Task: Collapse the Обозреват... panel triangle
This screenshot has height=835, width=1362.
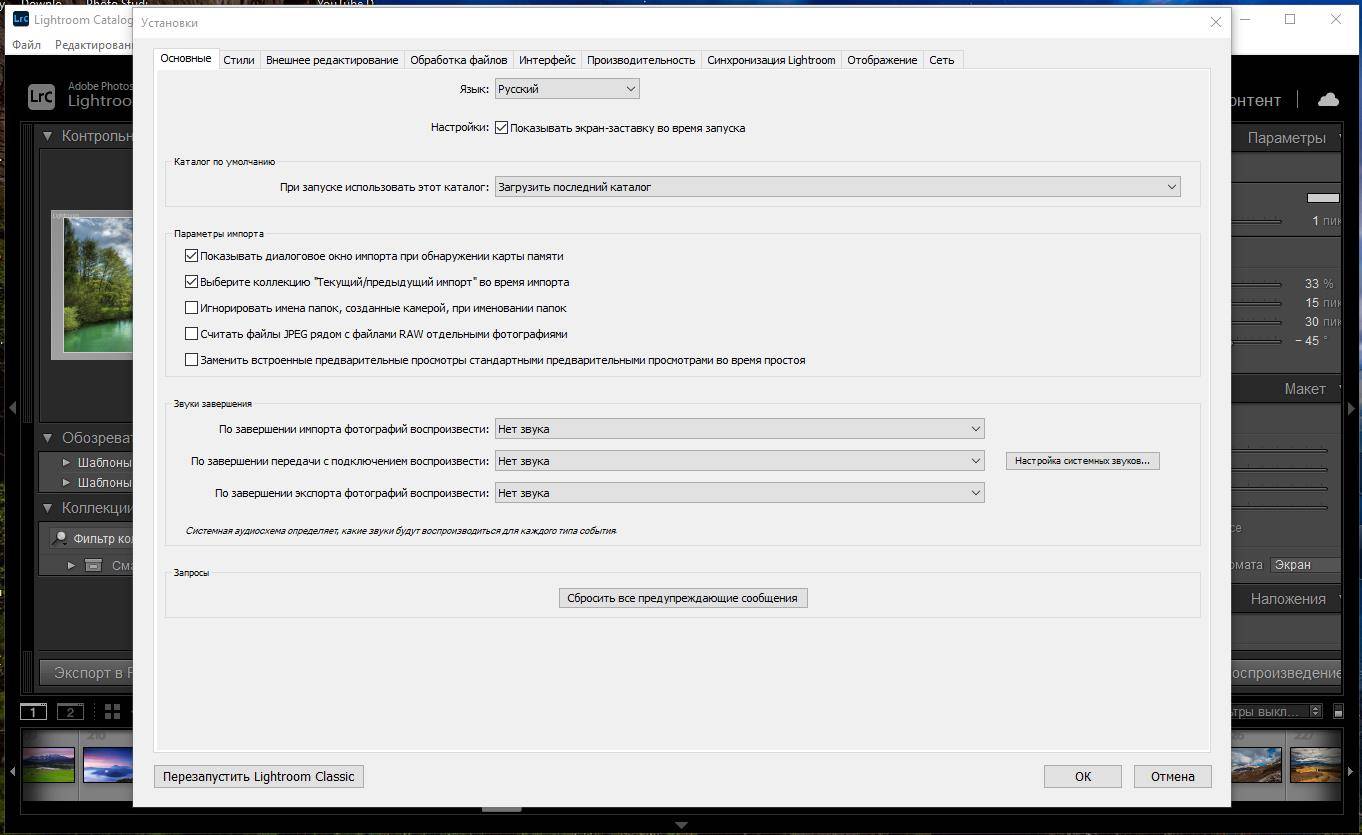Action: (x=47, y=438)
